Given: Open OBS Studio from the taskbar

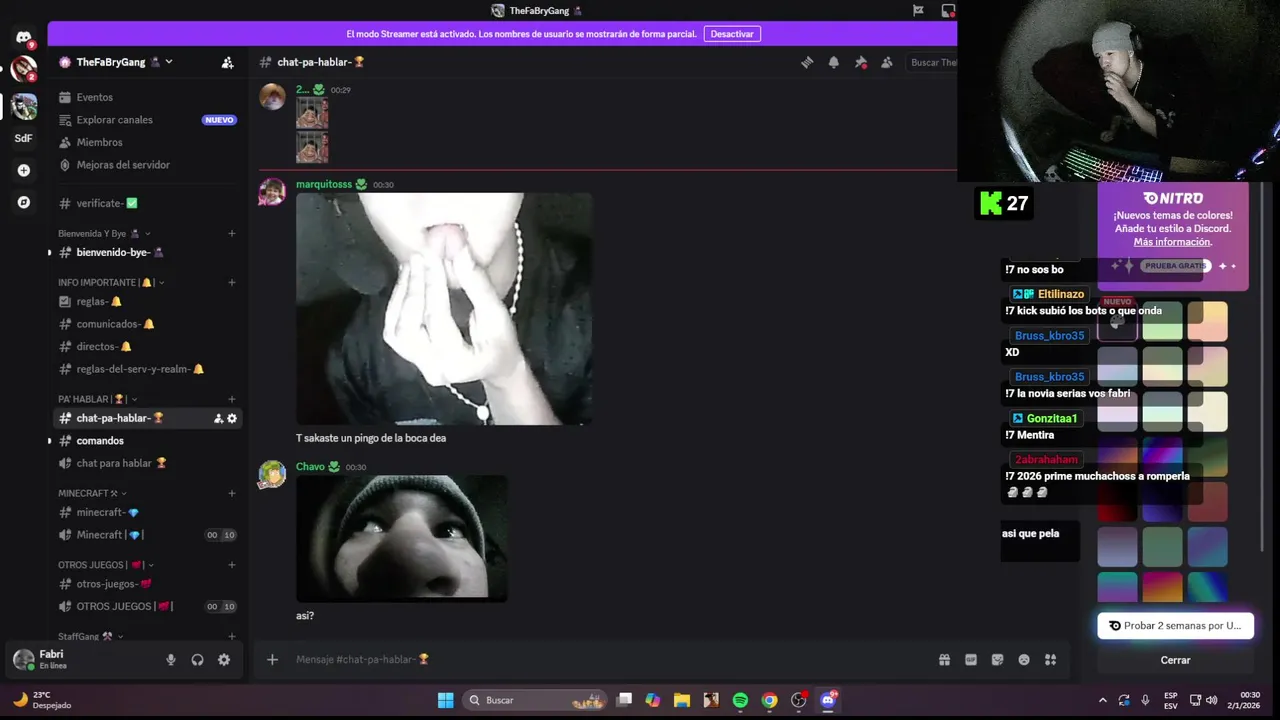Looking at the screenshot, I should [798, 700].
